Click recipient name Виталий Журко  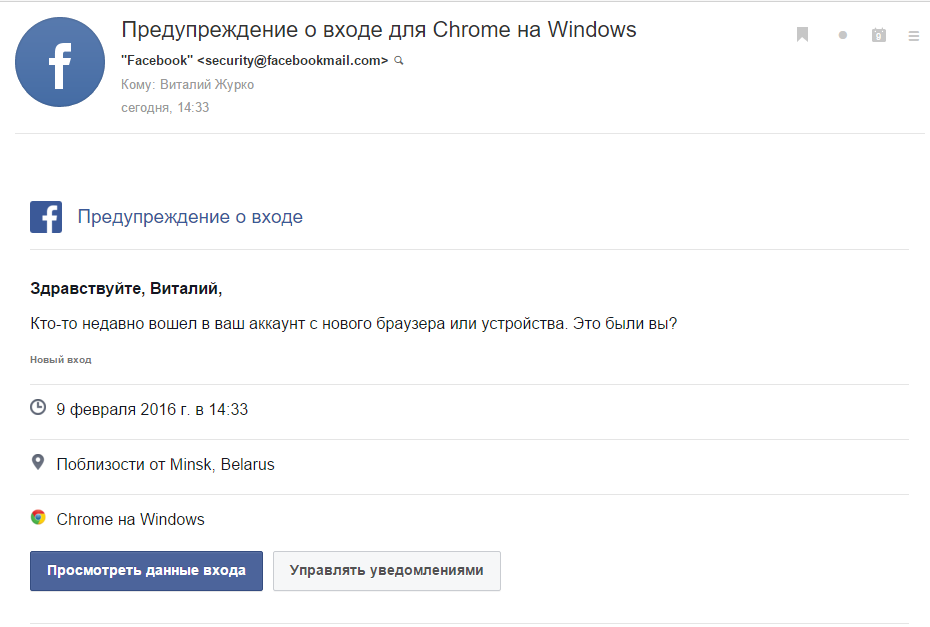[207, 85]
